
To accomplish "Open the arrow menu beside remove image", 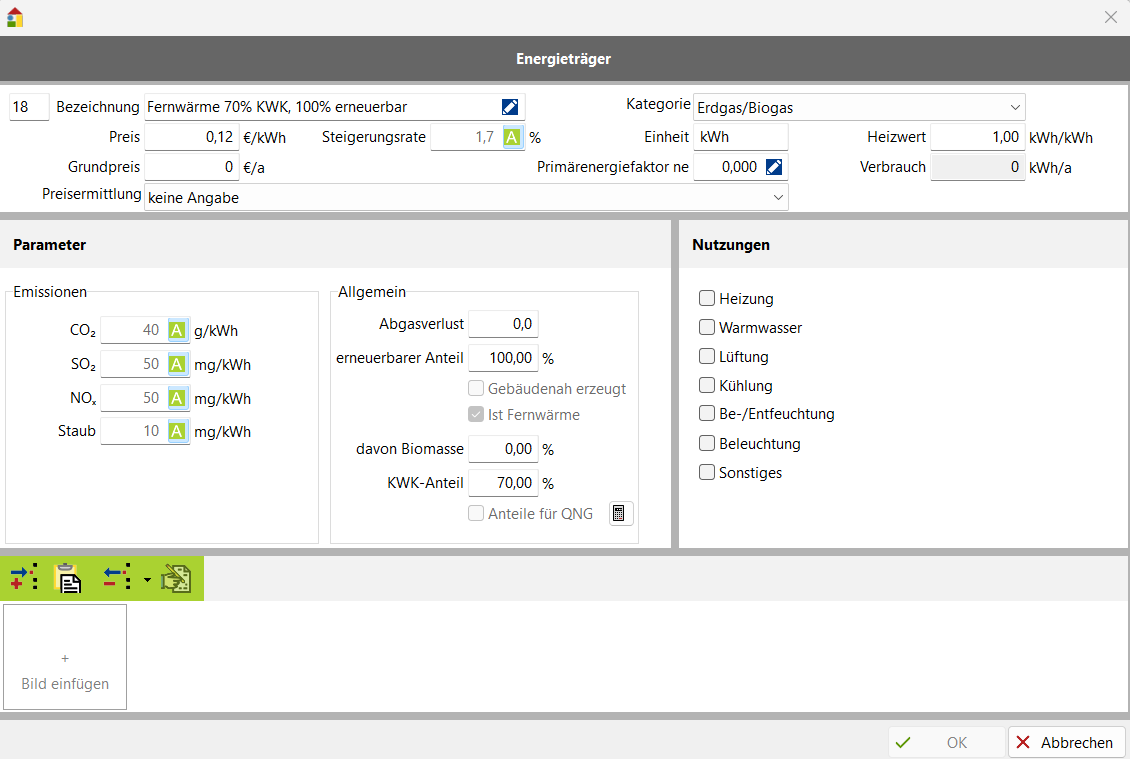I will click(x=147, y=579).
